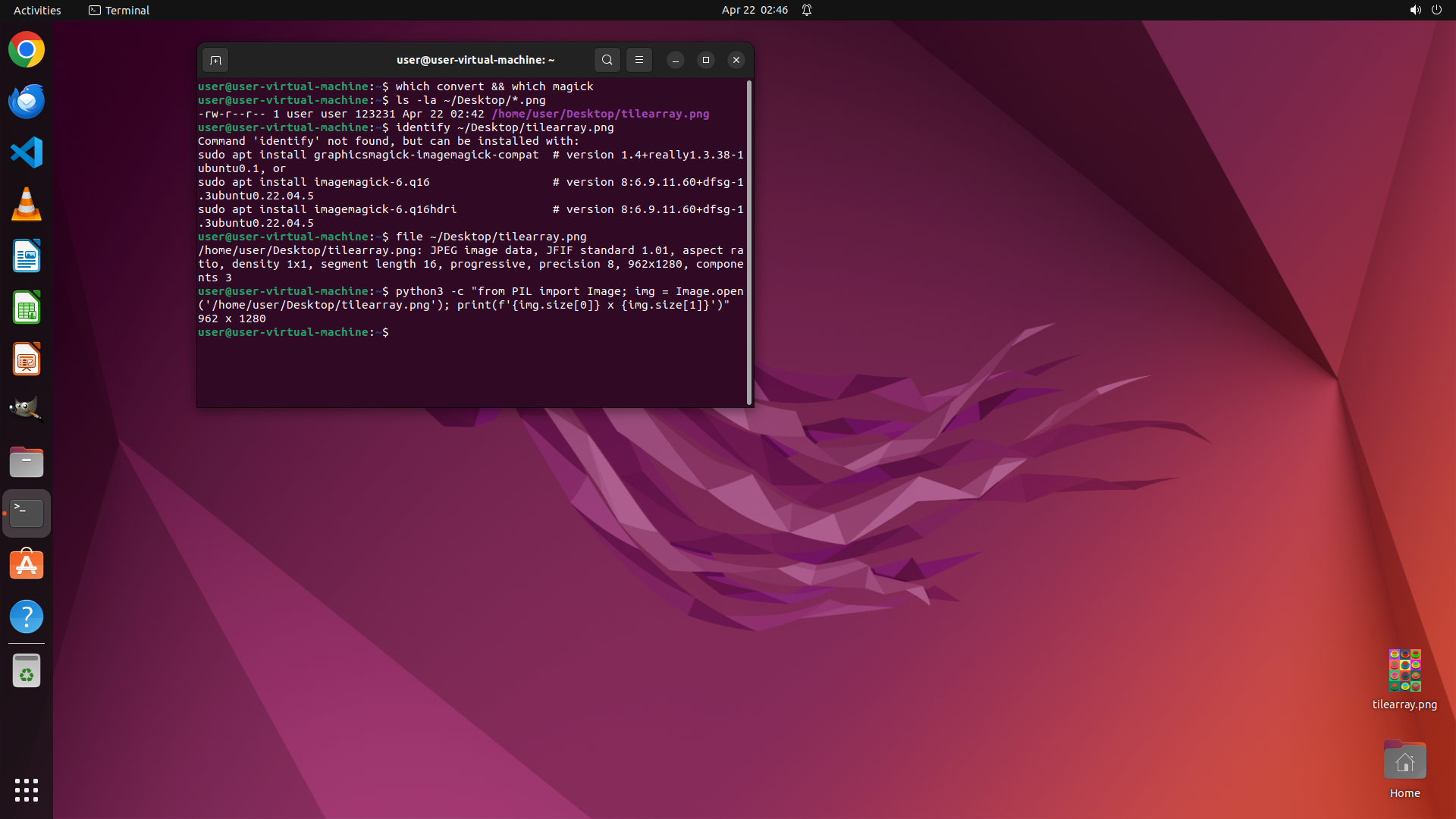Click the Activities menu in top bar
Viewport: 1456px width, 819px height.
37,10
